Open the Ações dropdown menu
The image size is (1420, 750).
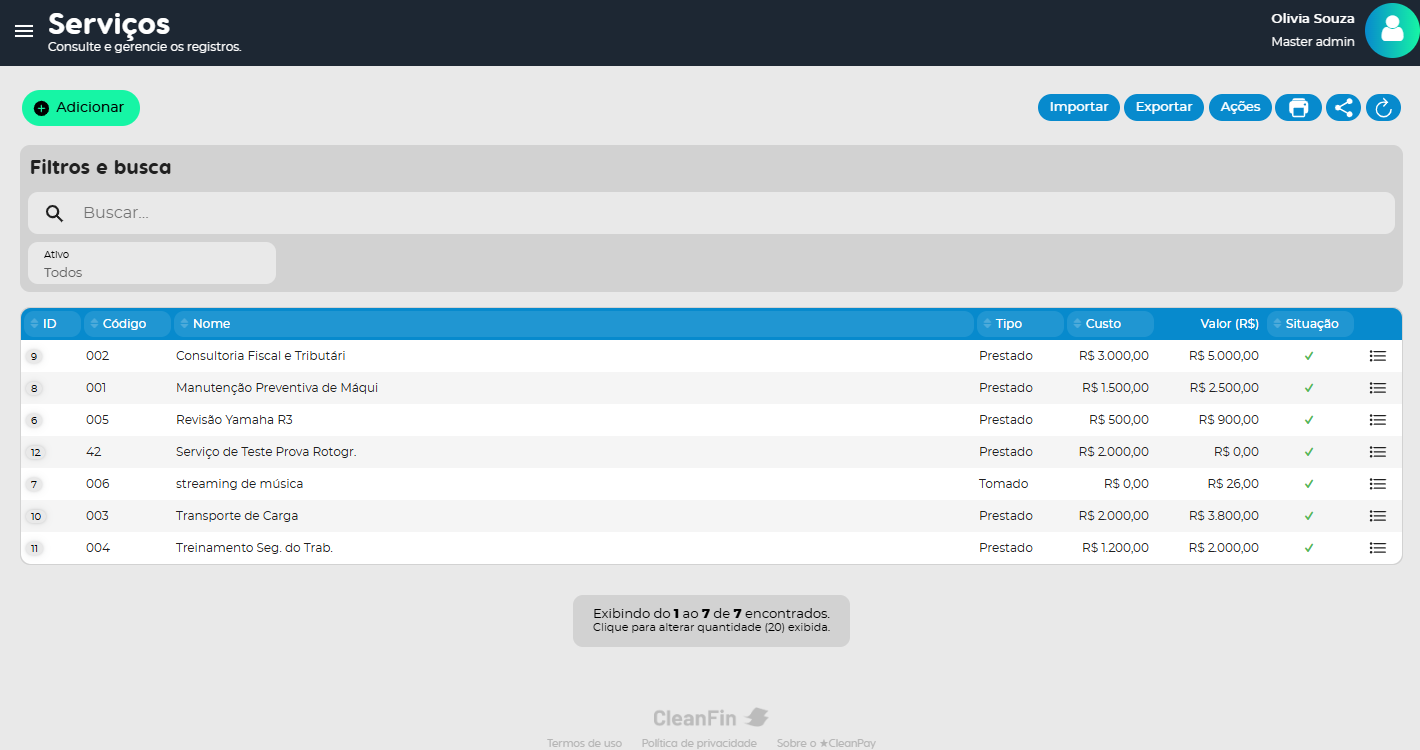(x=1240, y=107)
